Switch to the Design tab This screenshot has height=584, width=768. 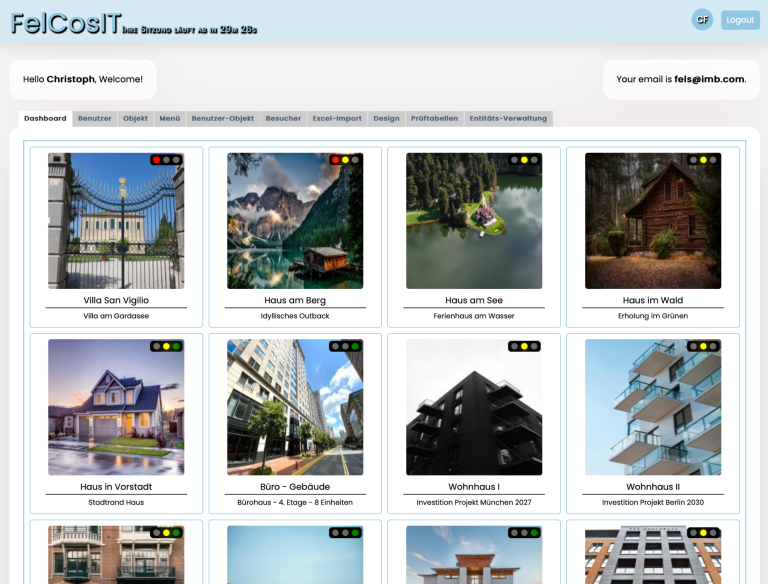[386, 119]
